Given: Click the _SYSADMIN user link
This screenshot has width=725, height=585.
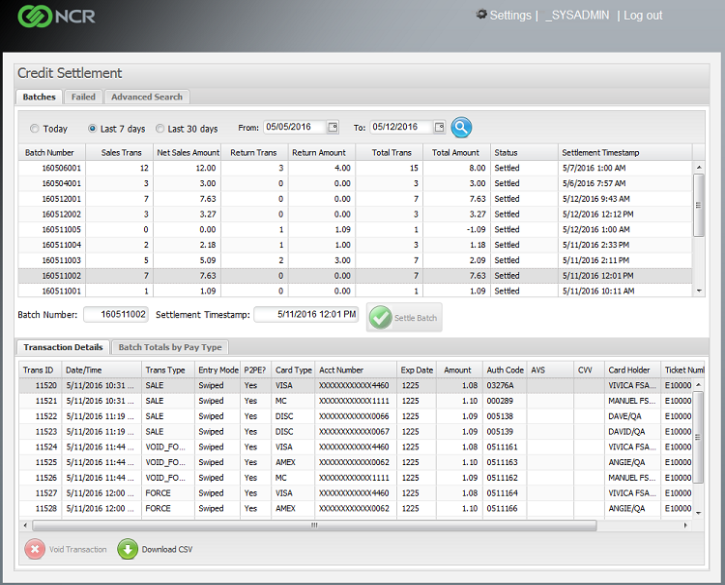Looking at the screenshot, I should (x=579, y=15).
